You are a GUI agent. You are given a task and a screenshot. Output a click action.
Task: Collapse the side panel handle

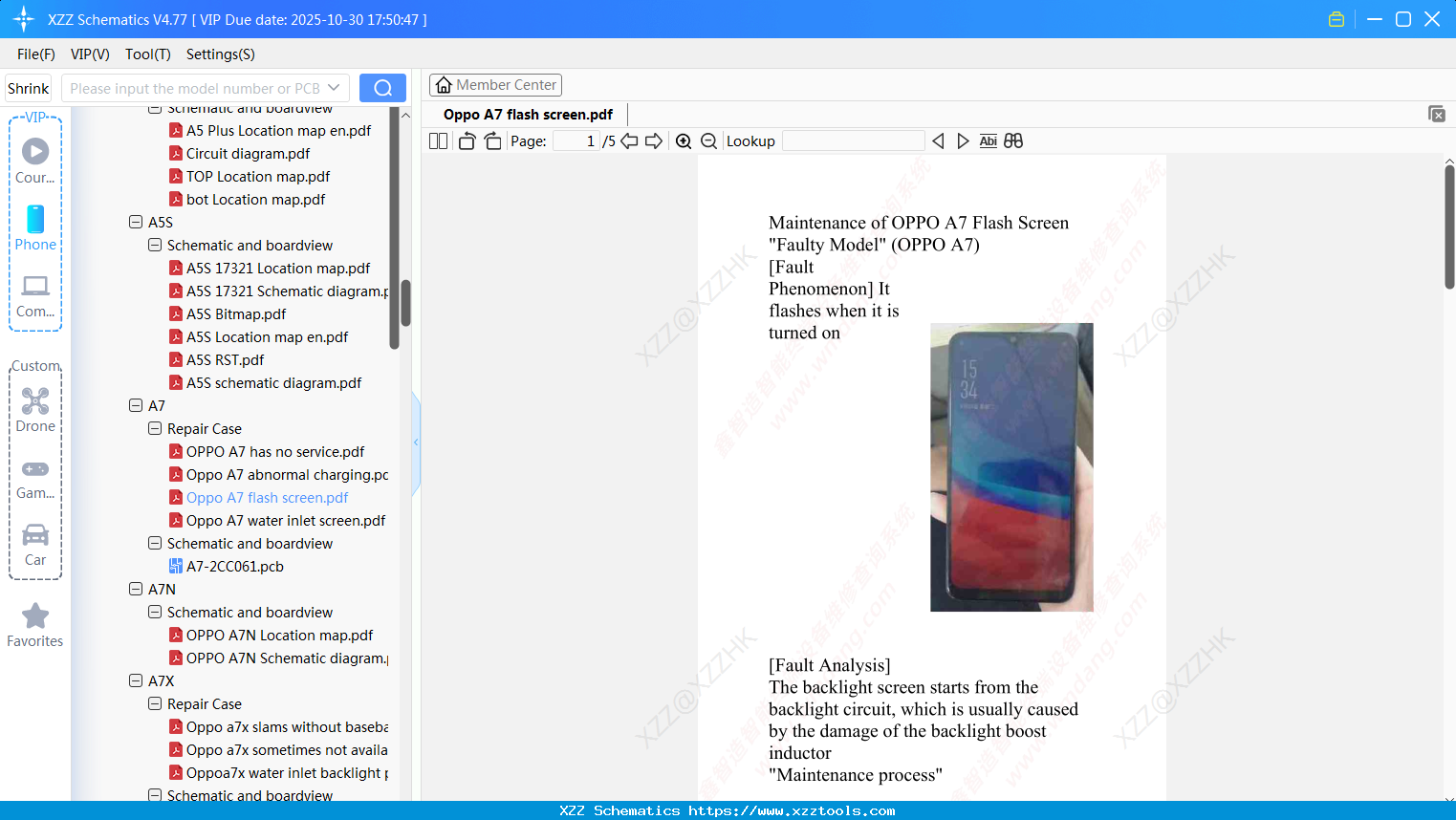[416, 442]
